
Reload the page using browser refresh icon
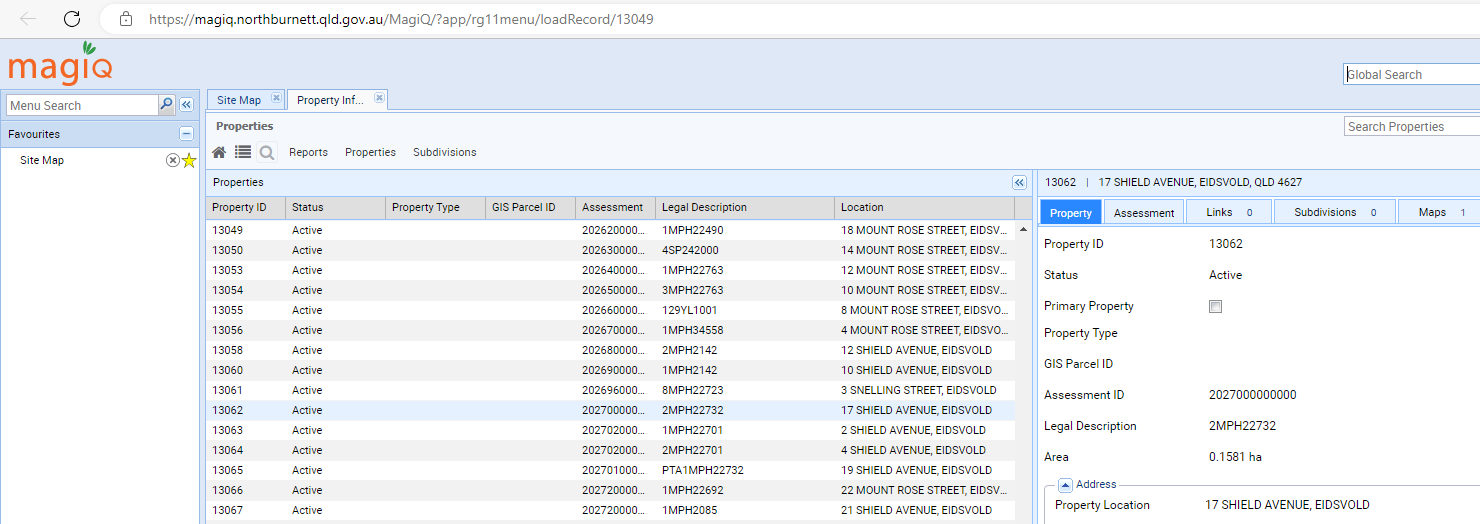coord(72,19)
